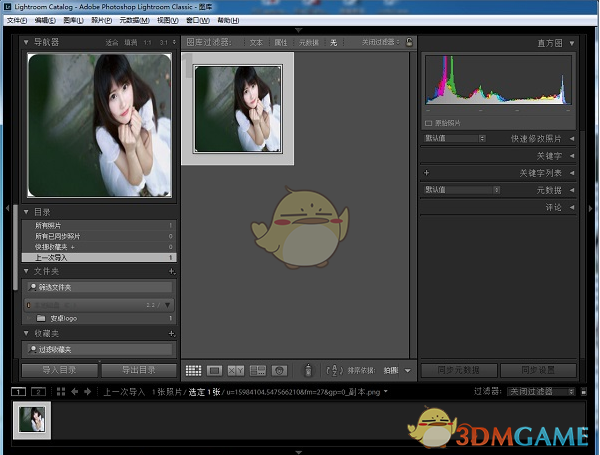Switch to grid view icon
The height and width of the screenshot is (455, 600).
point(193,371)
